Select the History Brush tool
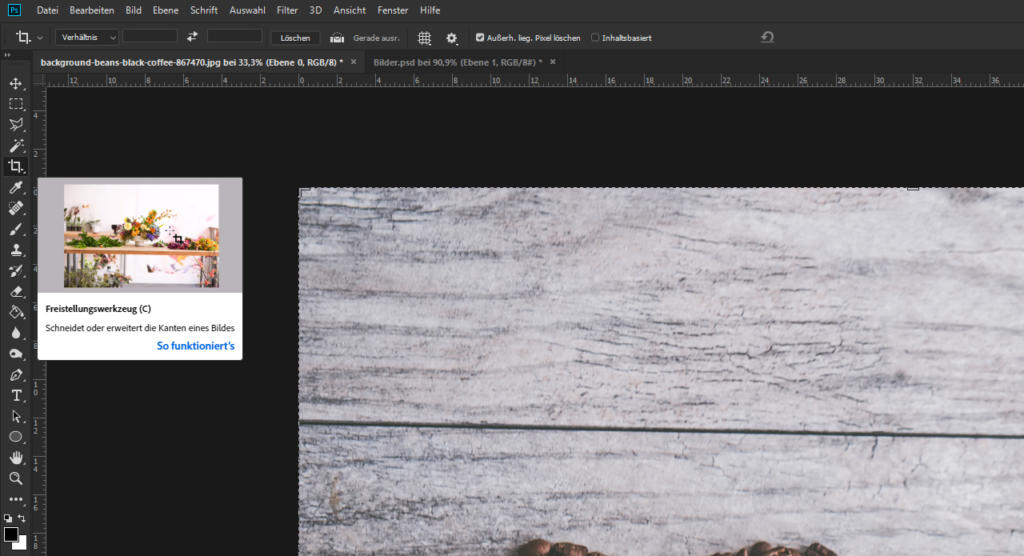This screenshot has width=1024, height=556. 16,270
